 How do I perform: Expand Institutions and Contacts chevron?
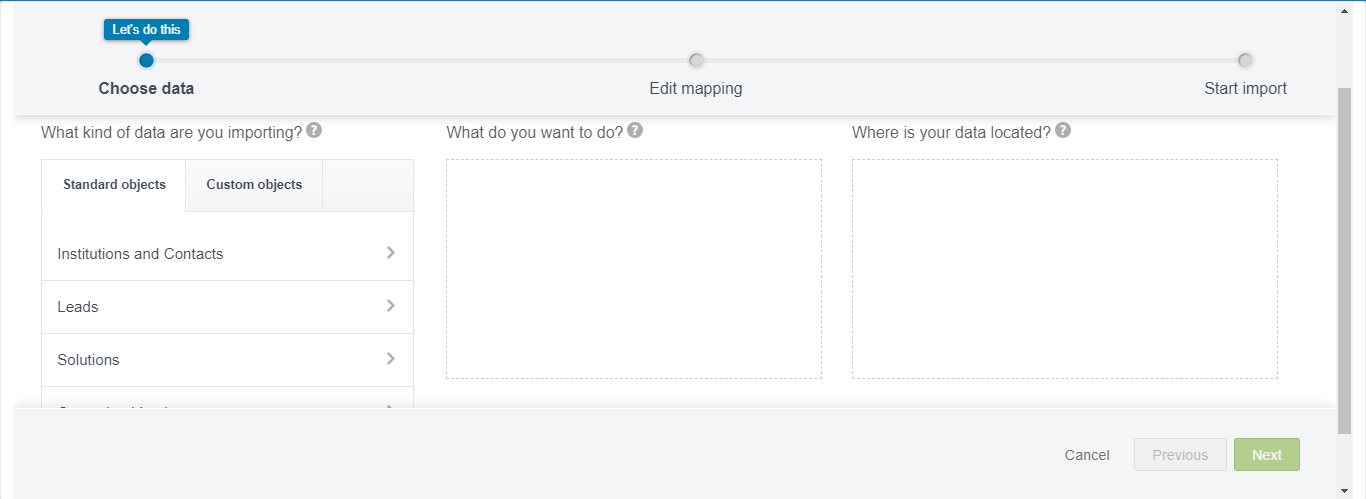click(x=391, y=253)
